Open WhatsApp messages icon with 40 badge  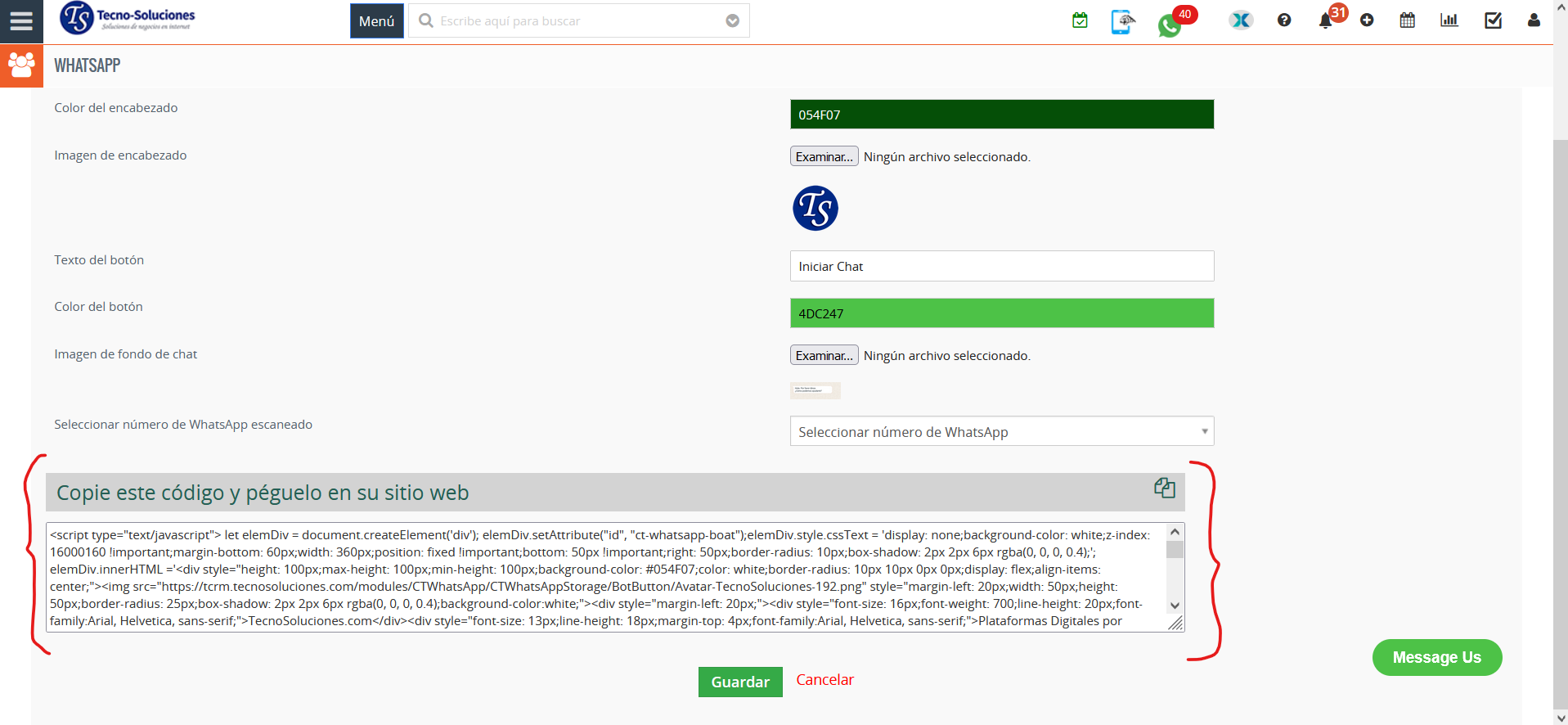click(1170, 25)
